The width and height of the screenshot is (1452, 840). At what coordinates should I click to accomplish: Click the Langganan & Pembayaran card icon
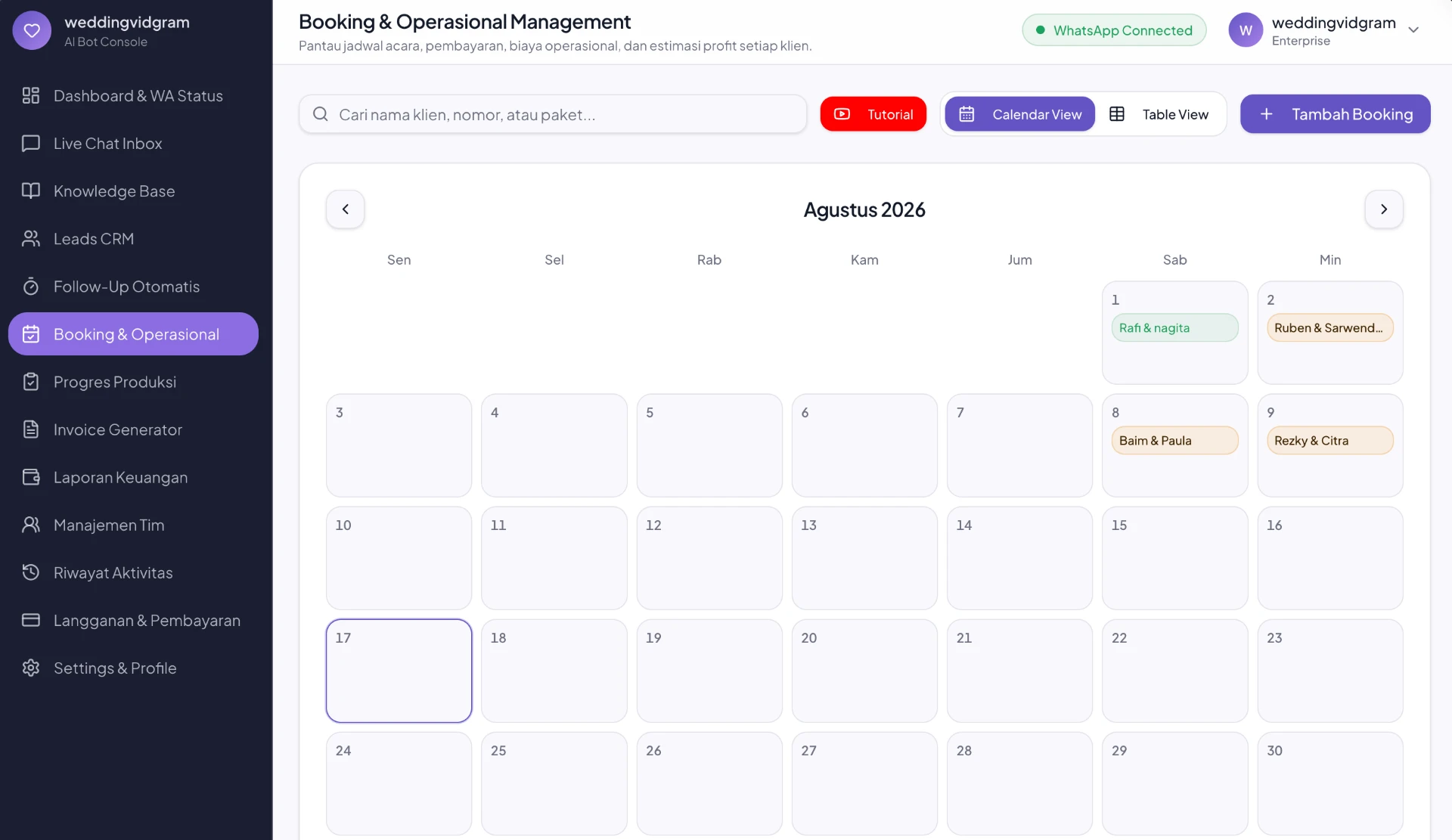pos(31,619)
